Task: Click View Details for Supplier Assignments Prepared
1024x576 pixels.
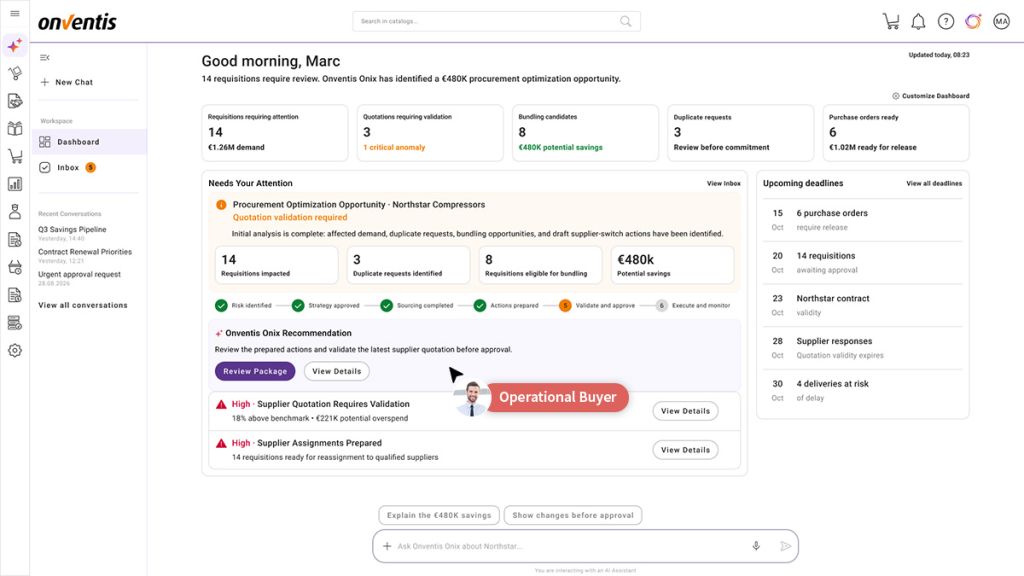Action: coord(685,450)
